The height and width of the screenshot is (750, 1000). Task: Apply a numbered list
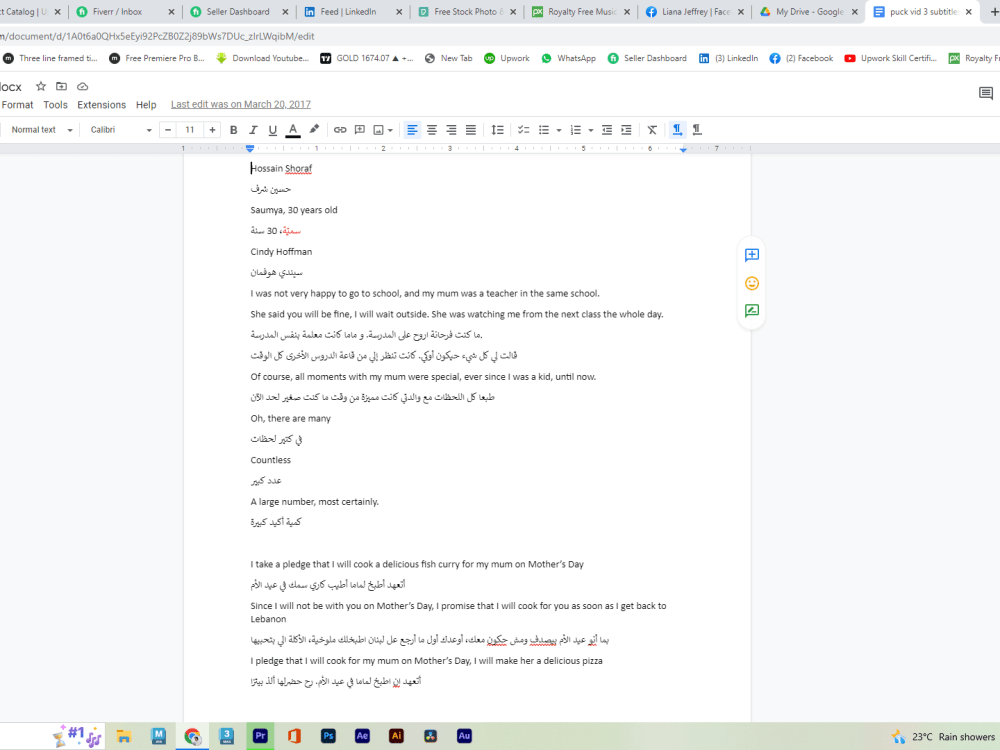pos(575,130)
